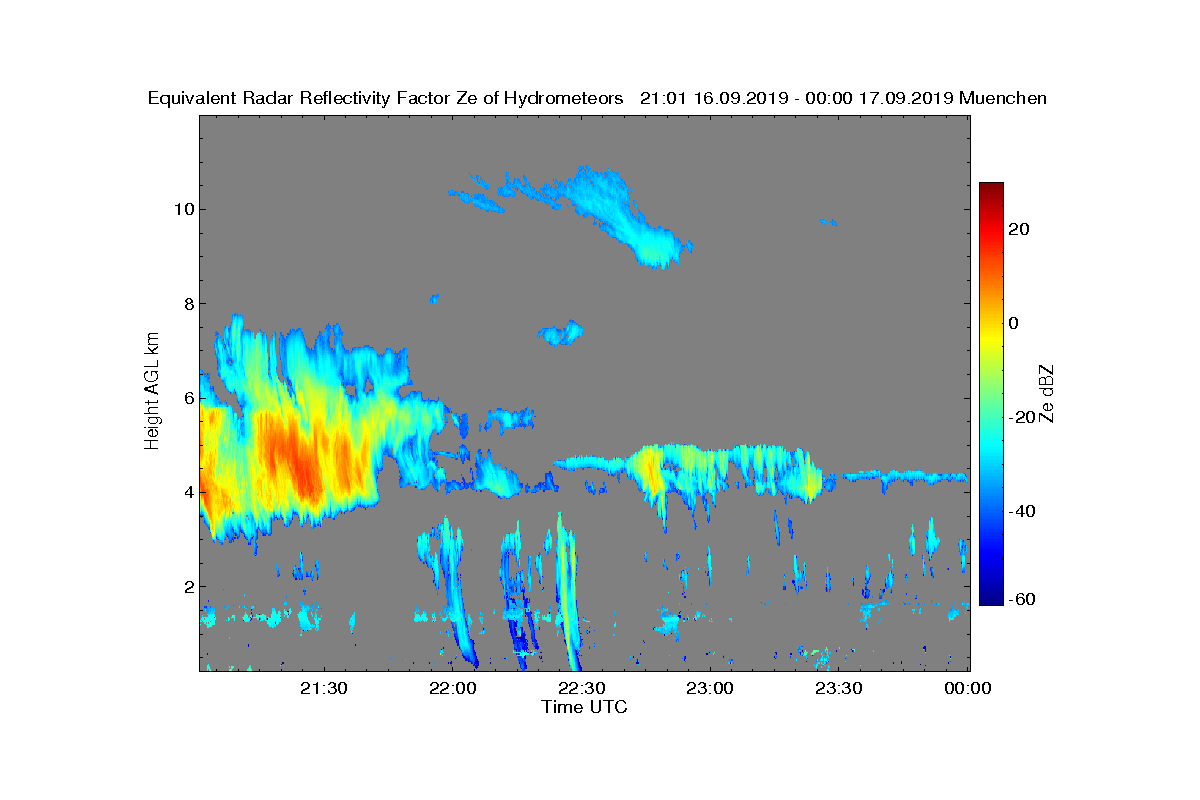Image resolution: width=1200 pixels, height=800 pixels.
Task: Click the 23:00 time tick label
Action: (x=711, y=688)
